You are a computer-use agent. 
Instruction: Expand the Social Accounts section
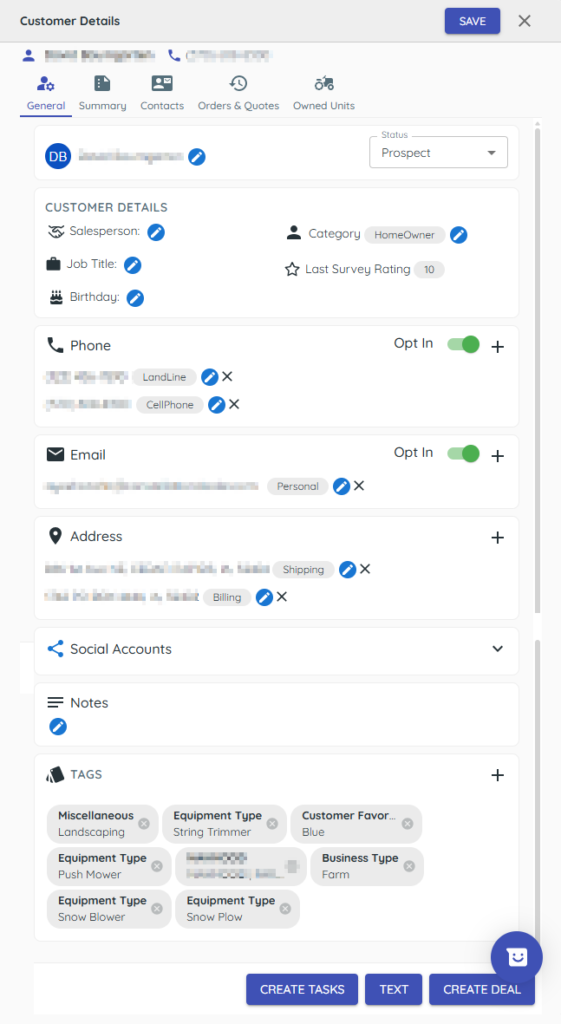498,649
